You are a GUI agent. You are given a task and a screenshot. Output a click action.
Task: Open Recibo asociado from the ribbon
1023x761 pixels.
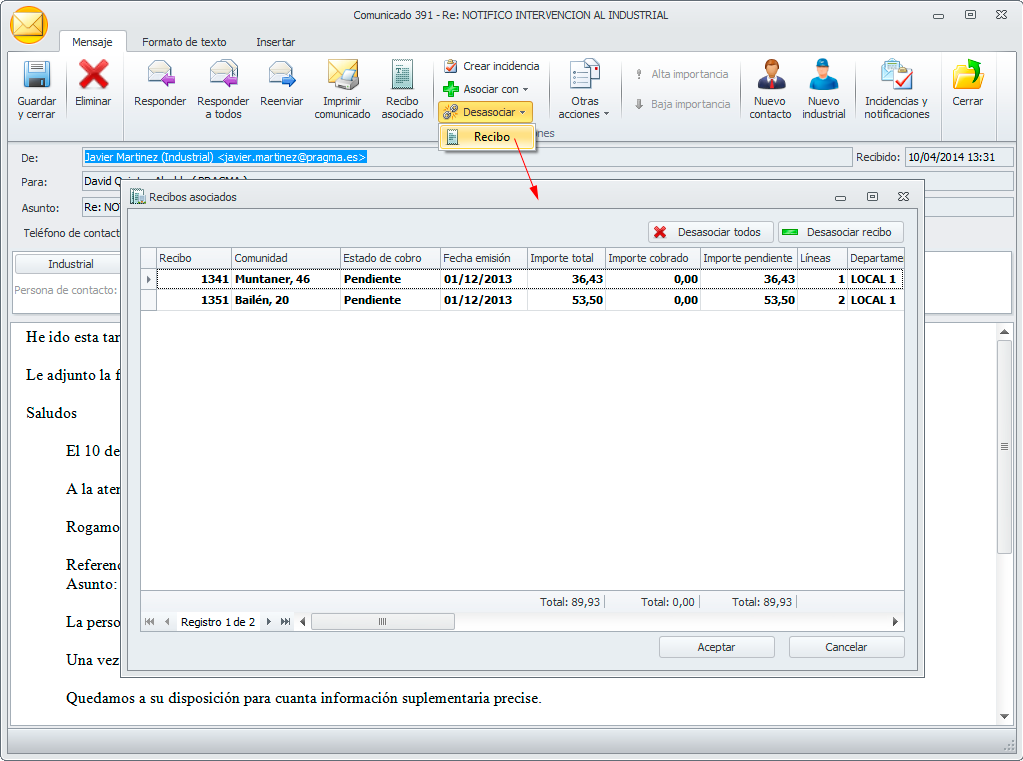tap(402, 76)
